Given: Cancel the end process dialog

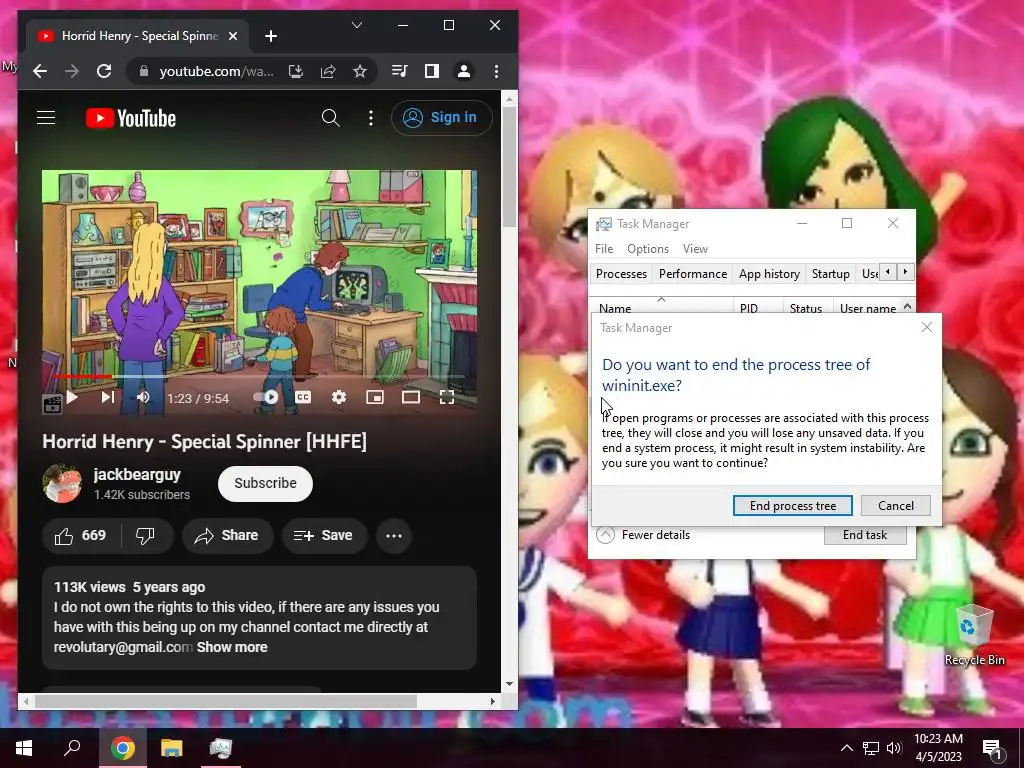Looking at the screenshot, I should (x=895, y=505).
